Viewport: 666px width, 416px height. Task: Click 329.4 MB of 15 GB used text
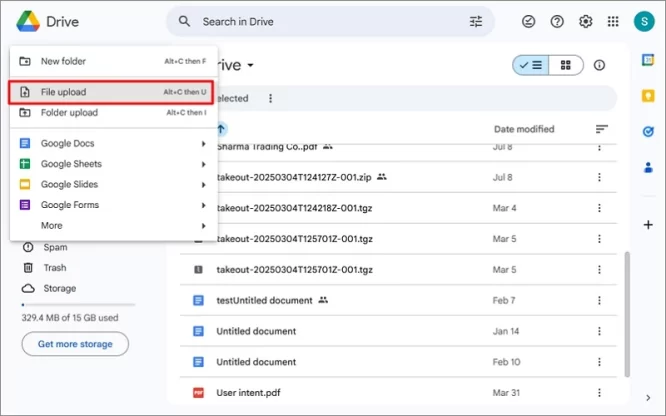(70, 318)
